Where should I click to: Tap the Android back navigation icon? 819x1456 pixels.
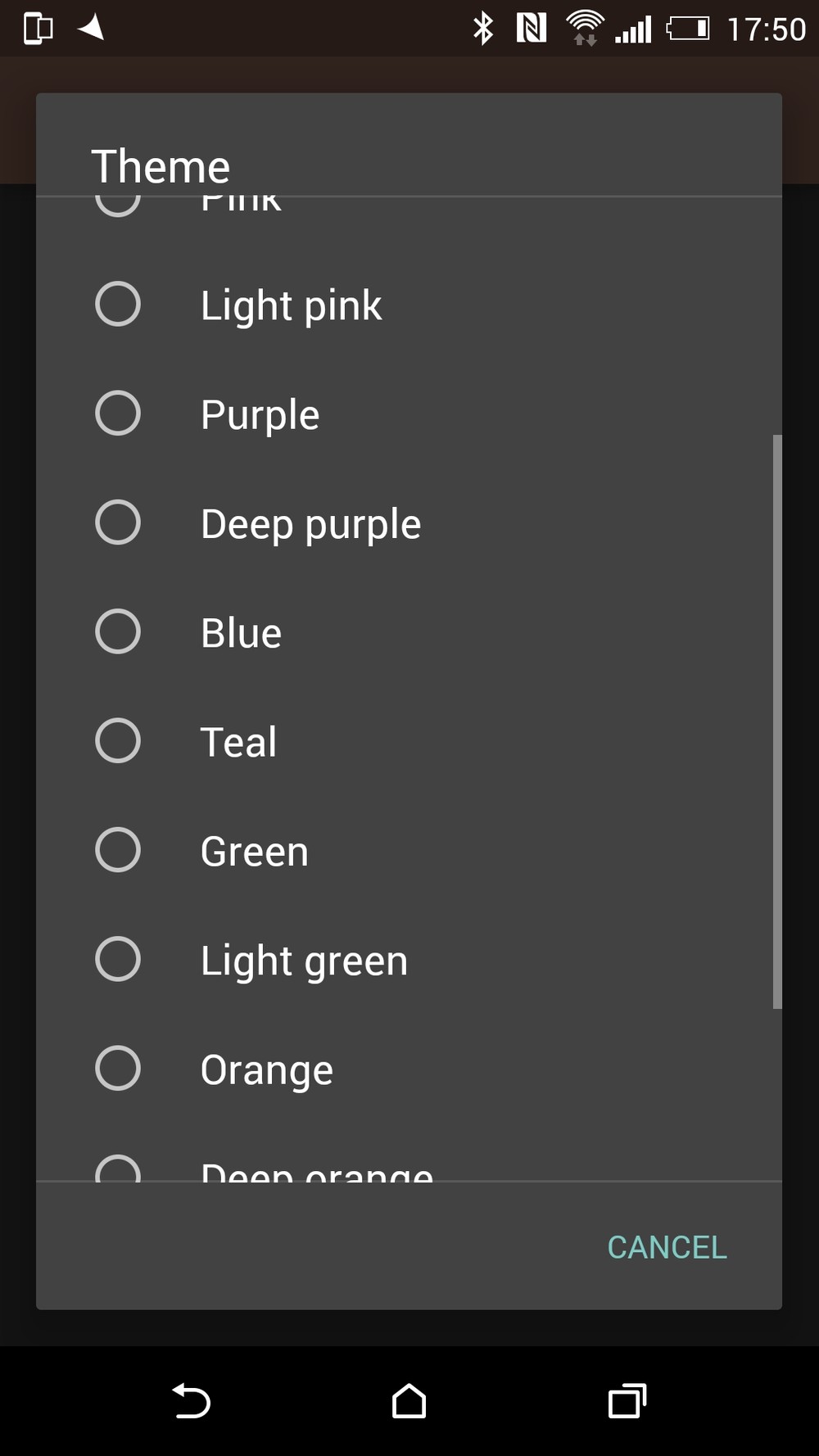(x=192, y=1400)
